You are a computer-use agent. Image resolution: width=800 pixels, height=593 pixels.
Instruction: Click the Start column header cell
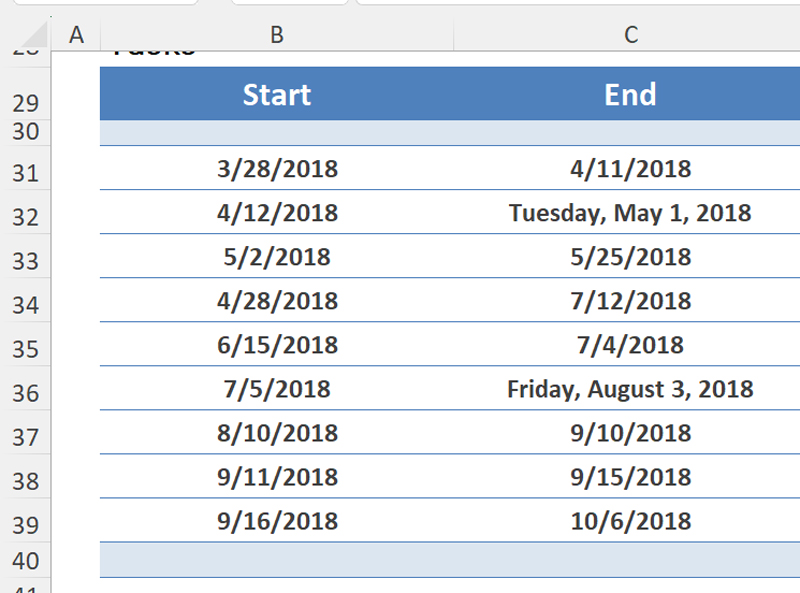coord(277,95)
